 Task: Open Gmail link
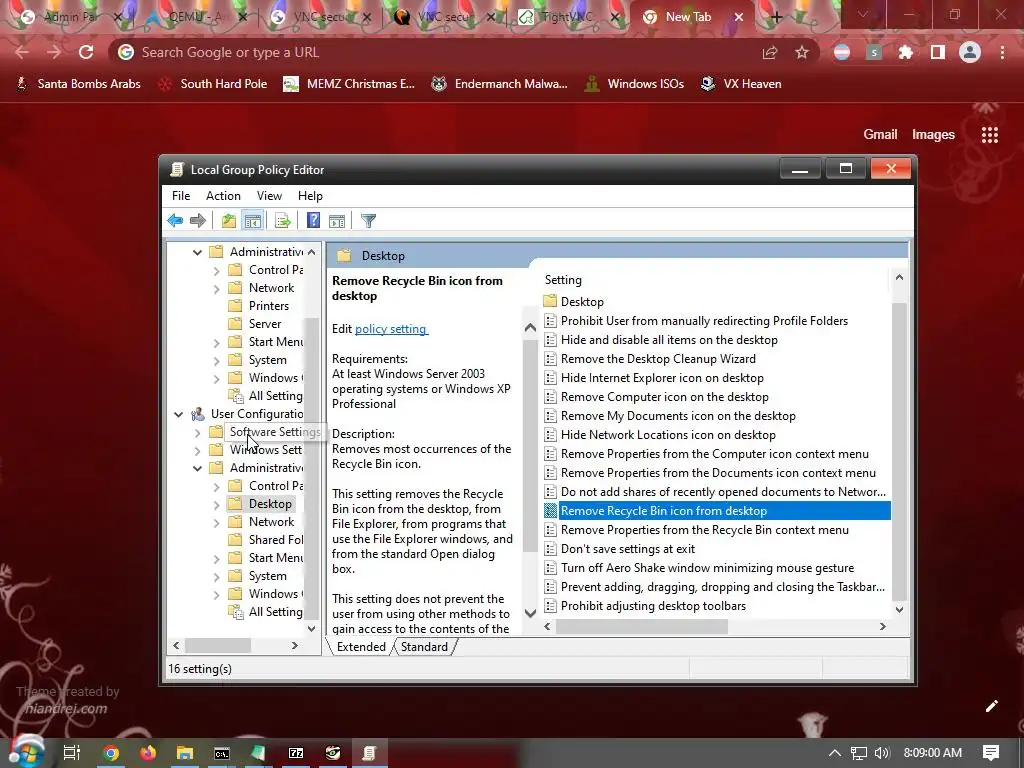click(880, 135)
